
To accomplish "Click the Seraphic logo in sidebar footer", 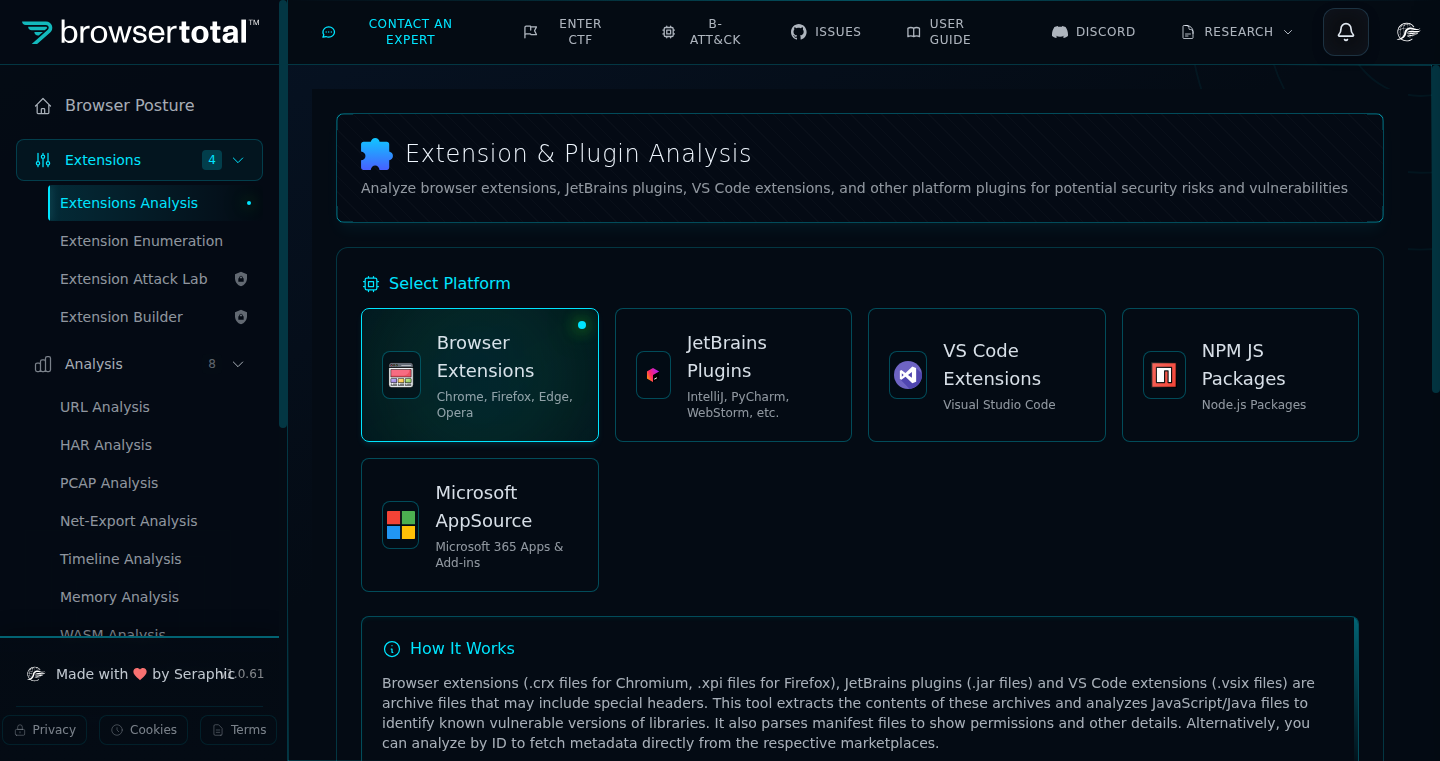I will coord(36,674).
